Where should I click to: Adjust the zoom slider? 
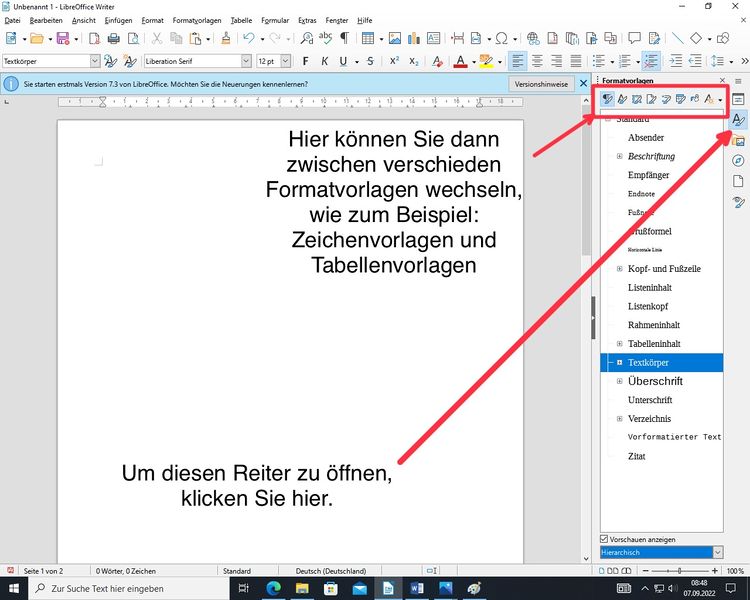(679, 570)
